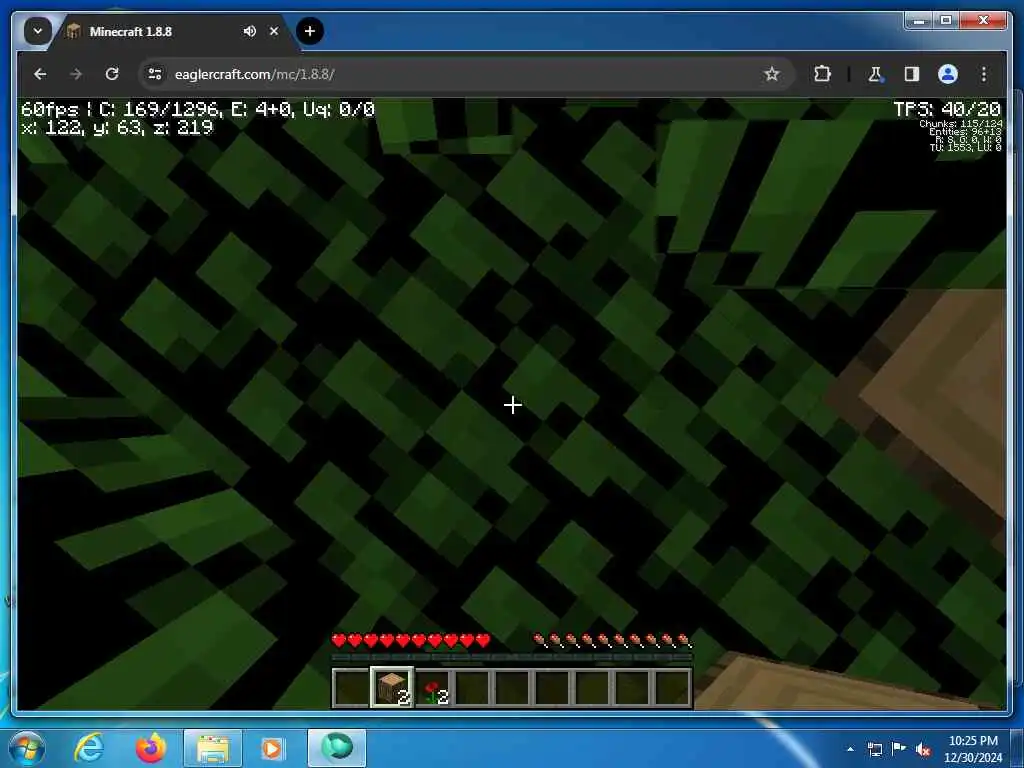Open a new browser tab
This screenshot has height=768, width=1024.
pos(310,31)
